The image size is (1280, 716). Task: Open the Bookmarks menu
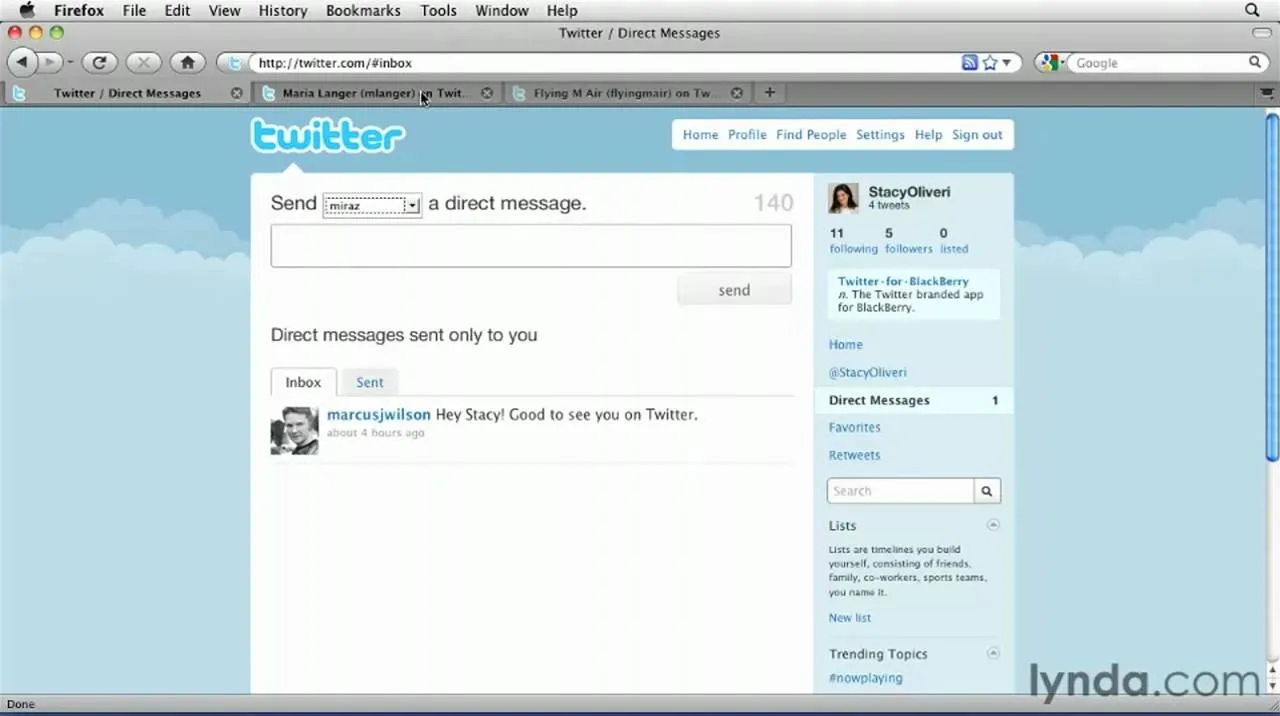click(364, 10)
